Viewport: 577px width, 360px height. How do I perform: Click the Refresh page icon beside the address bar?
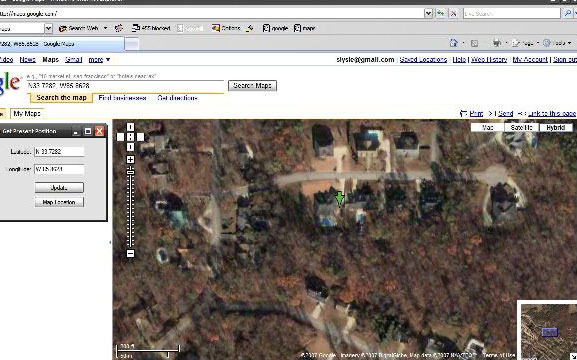(441, 14)
